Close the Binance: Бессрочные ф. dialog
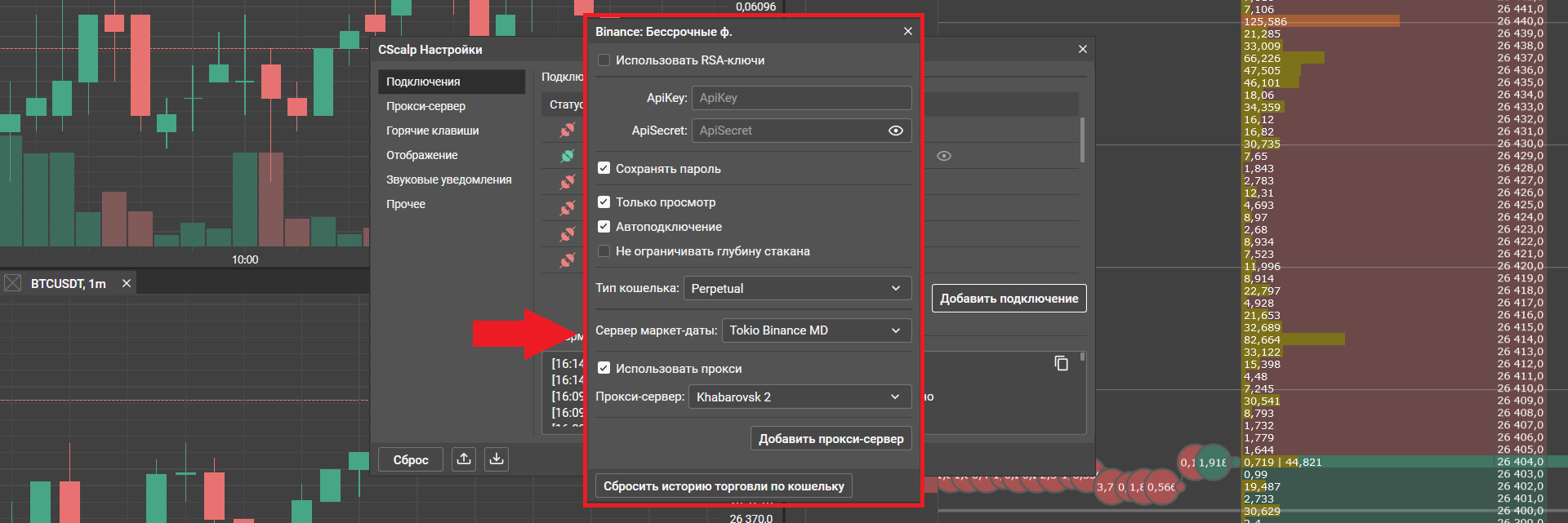1568x523 pixels. pos(908,31)
